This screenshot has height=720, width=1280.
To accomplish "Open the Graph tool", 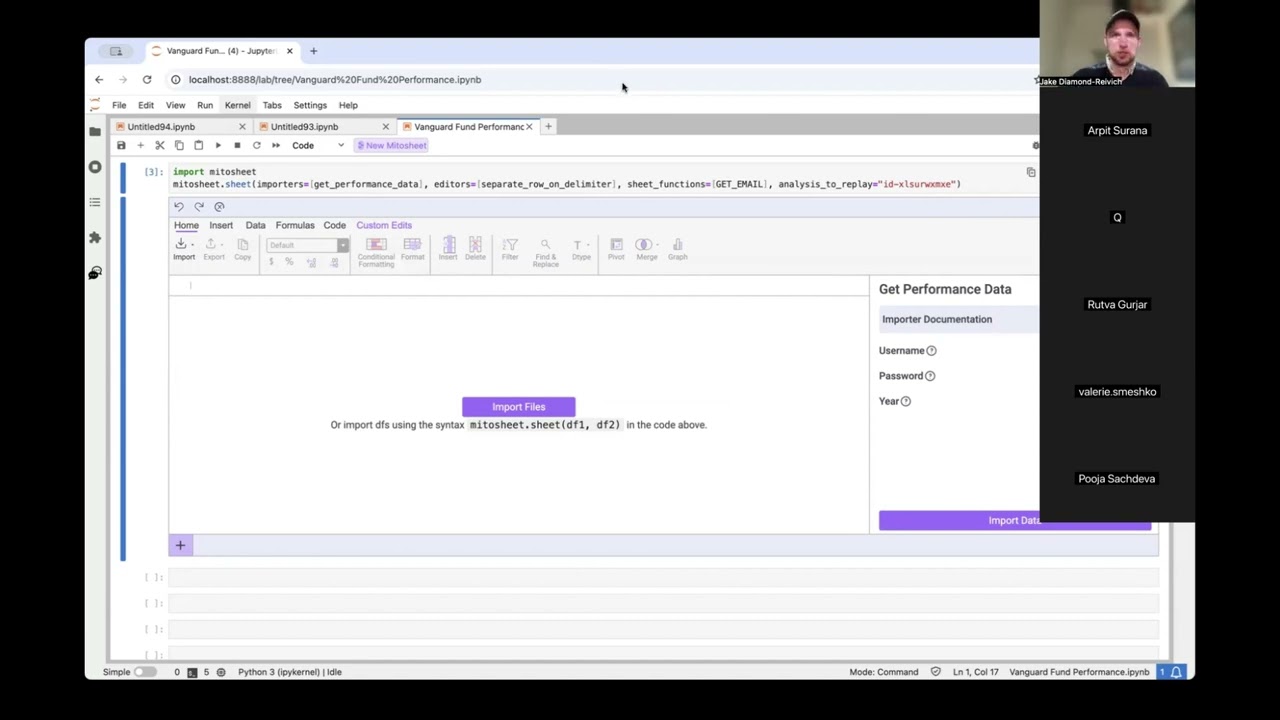I will [677, 250].
